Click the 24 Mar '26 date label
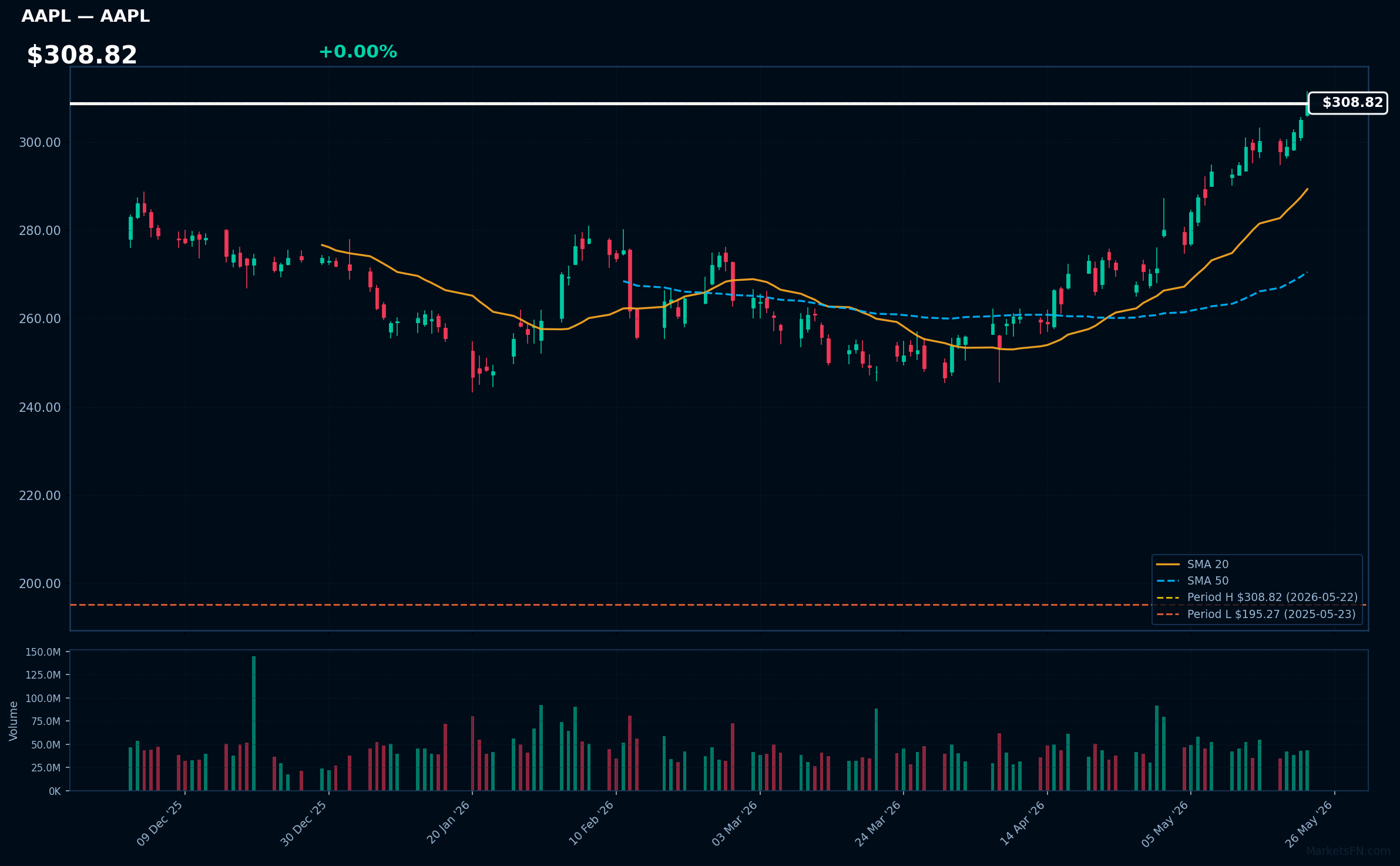1400x866 pixels. (878, 824)
